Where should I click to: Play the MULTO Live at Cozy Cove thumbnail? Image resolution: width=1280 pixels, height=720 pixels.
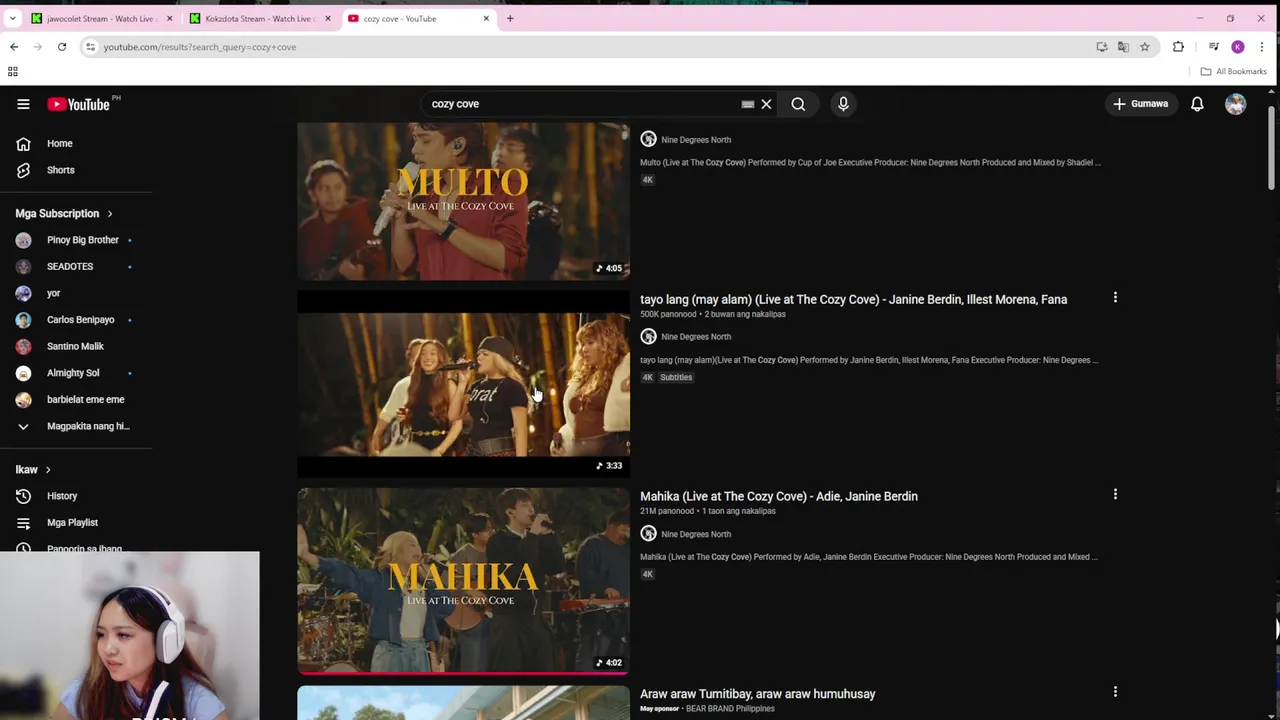point(463,201)
